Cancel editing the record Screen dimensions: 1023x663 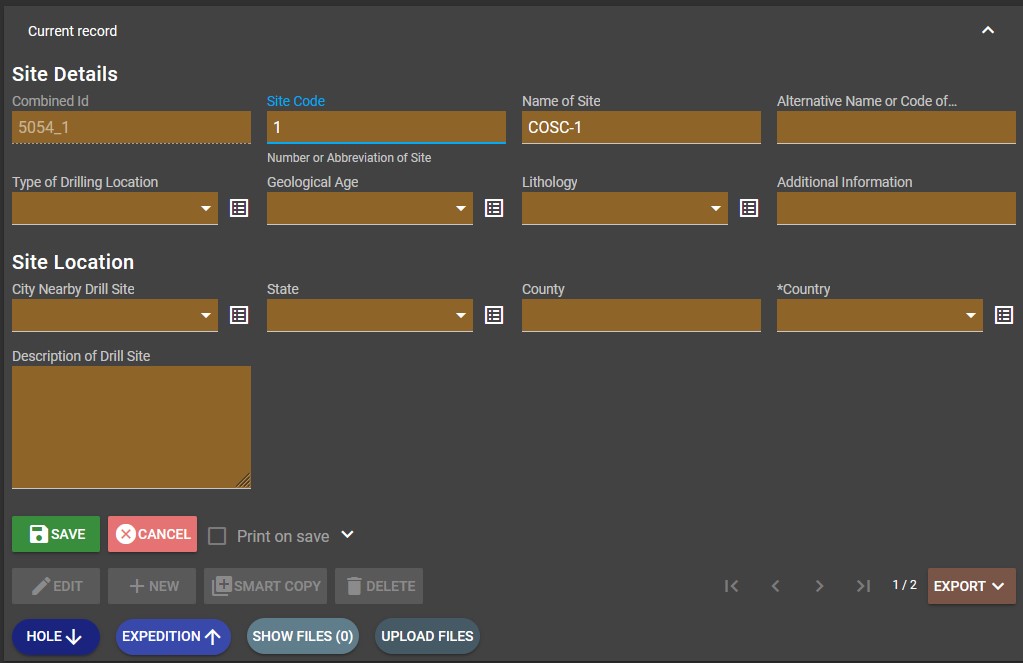click(x=152, y=533)
